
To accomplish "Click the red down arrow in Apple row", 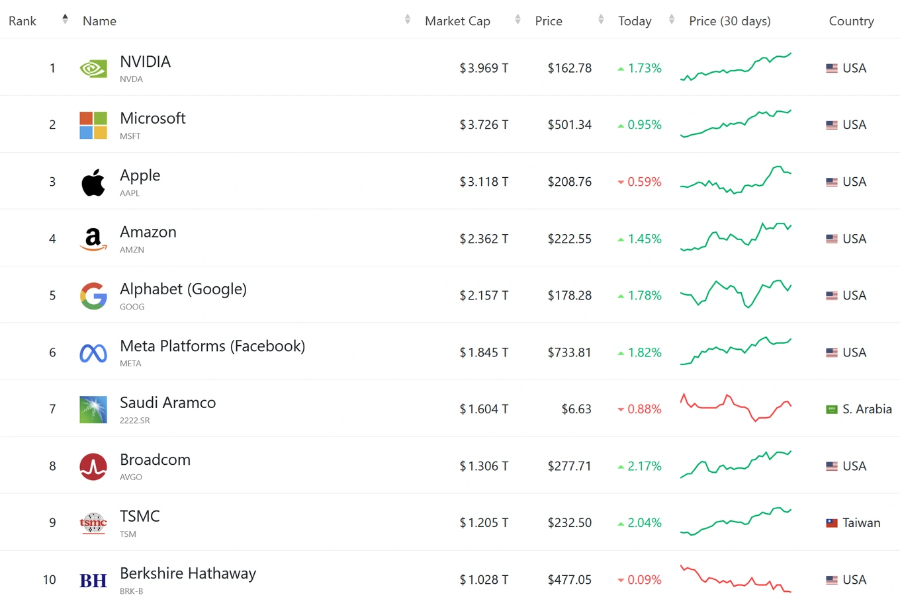I will [620, 183].
